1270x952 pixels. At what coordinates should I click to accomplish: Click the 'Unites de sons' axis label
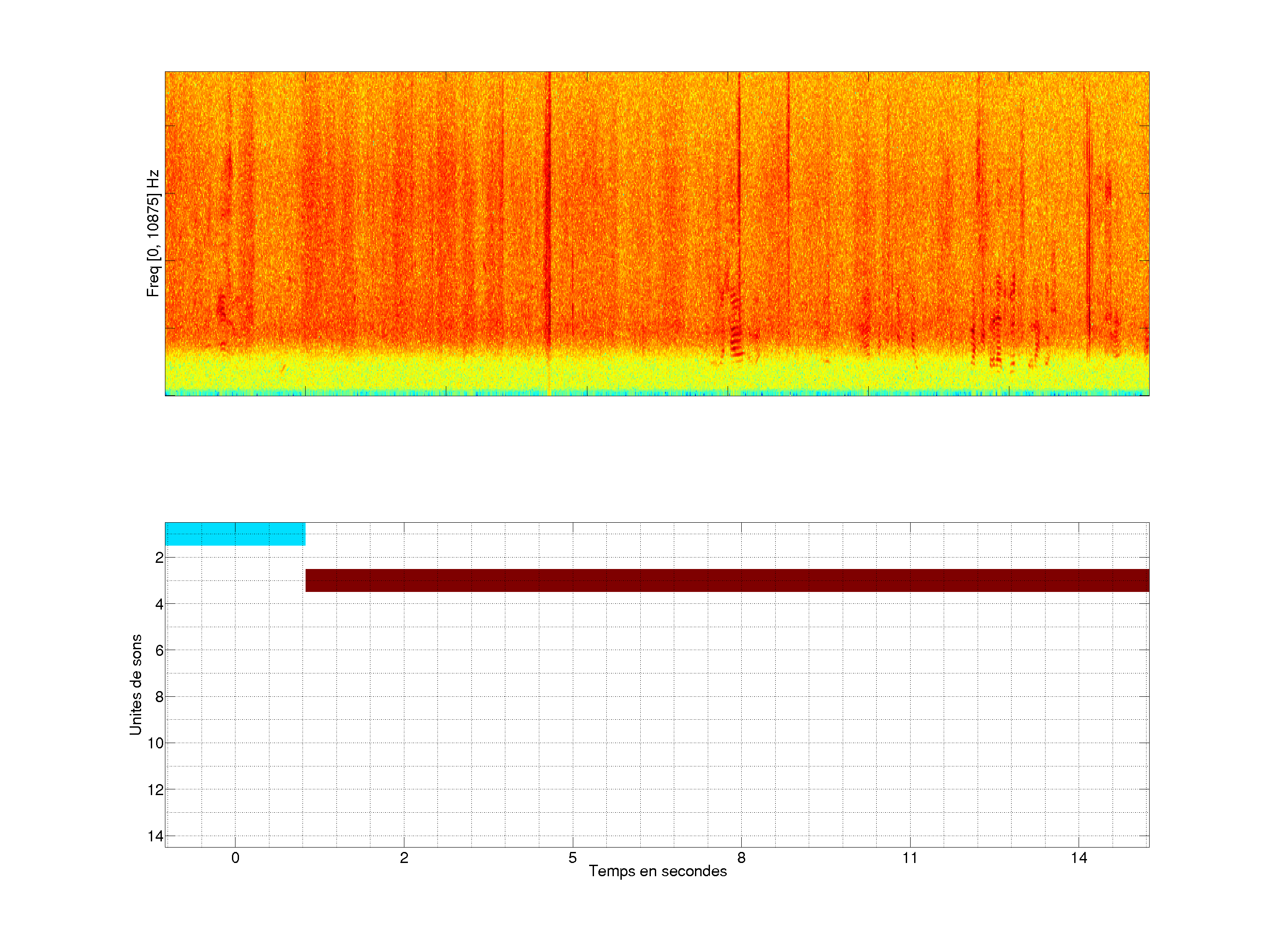(x=135, y=684)
